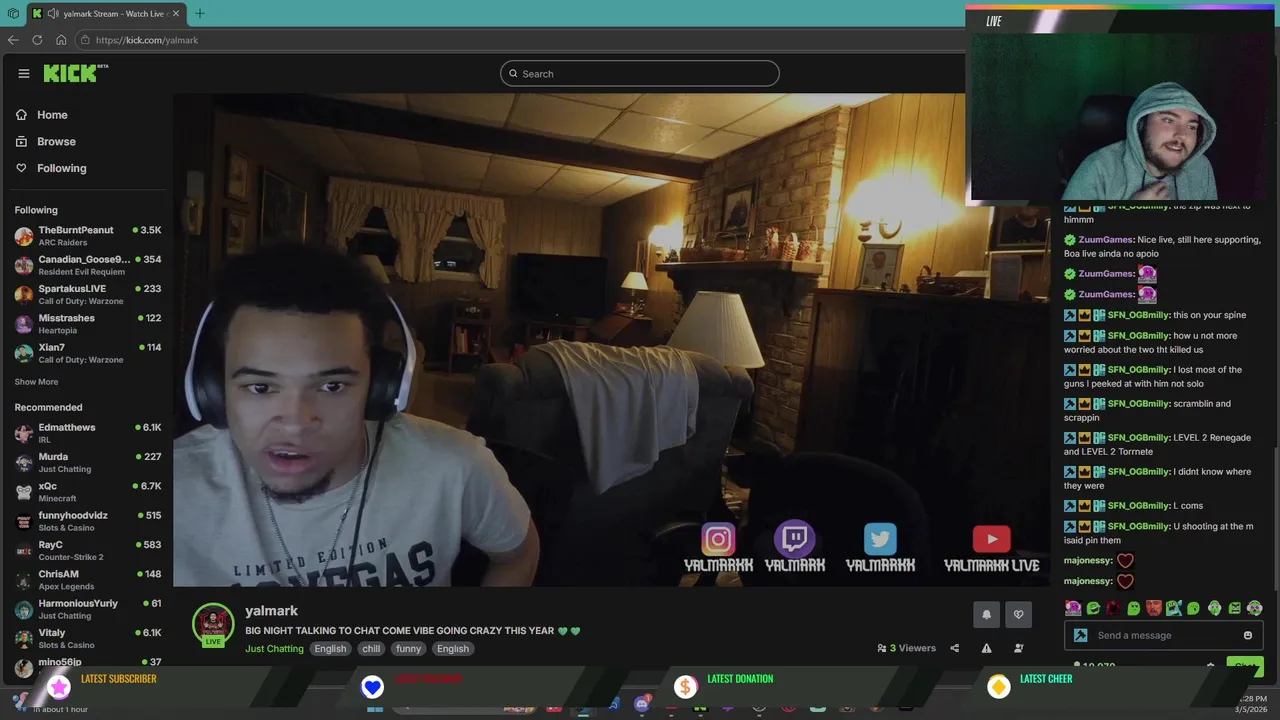Click the Send a message chat input
The width and height of the screenshot is (1280, 720).
(1162, 636)
